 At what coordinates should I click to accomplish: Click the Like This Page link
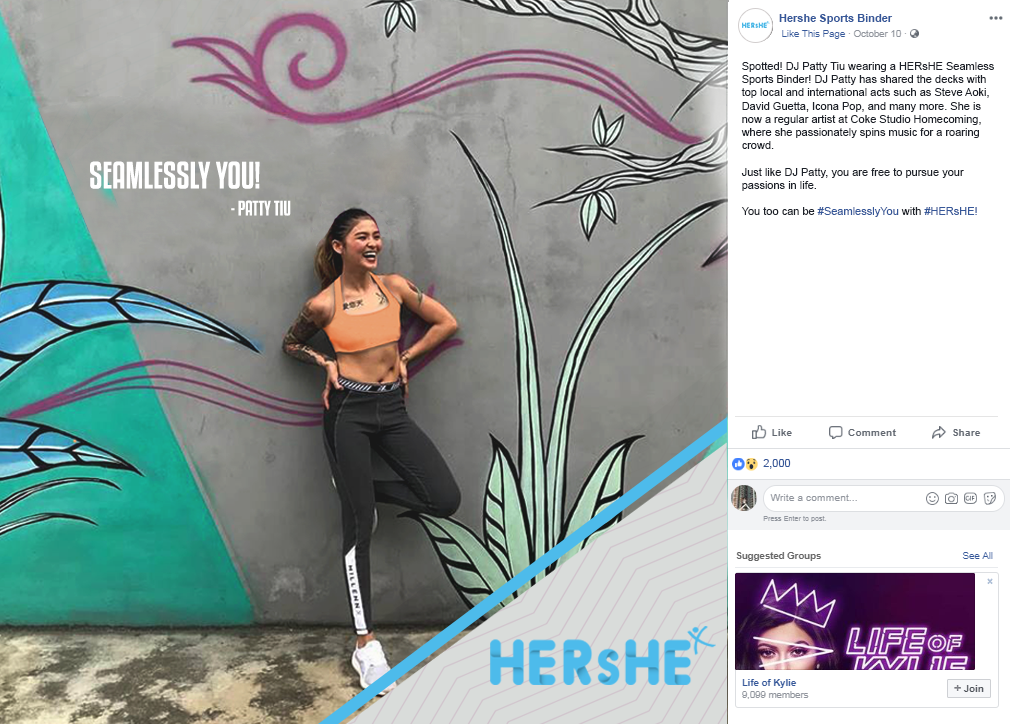[813, 33]
